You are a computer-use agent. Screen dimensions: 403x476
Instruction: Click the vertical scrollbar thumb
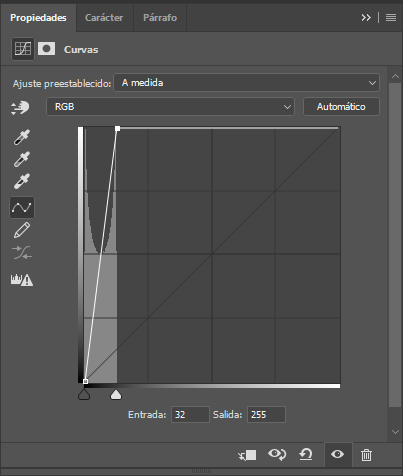click(395, 245)
